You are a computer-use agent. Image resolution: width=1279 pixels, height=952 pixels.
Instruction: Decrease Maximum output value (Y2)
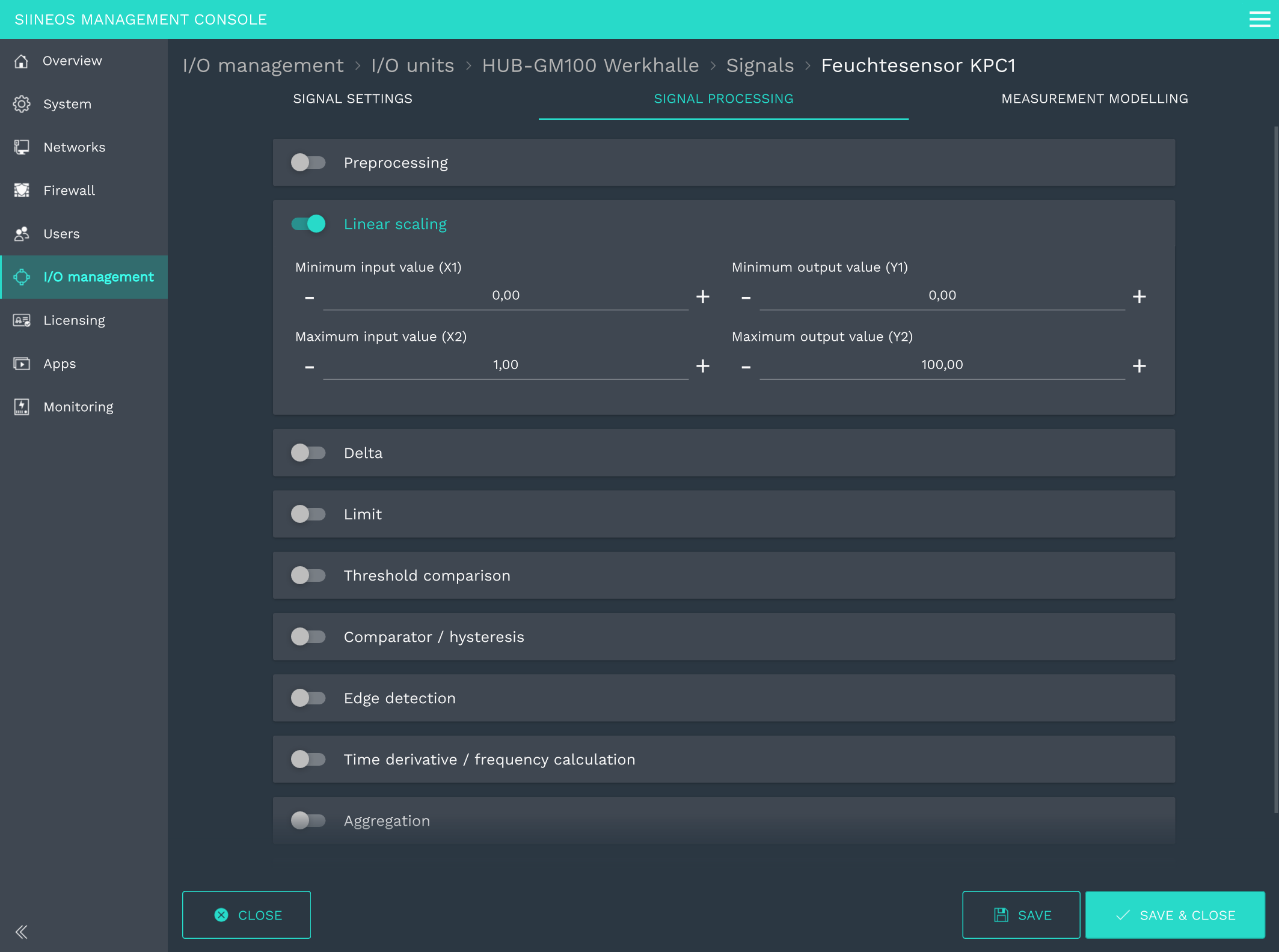coord(746,367)
